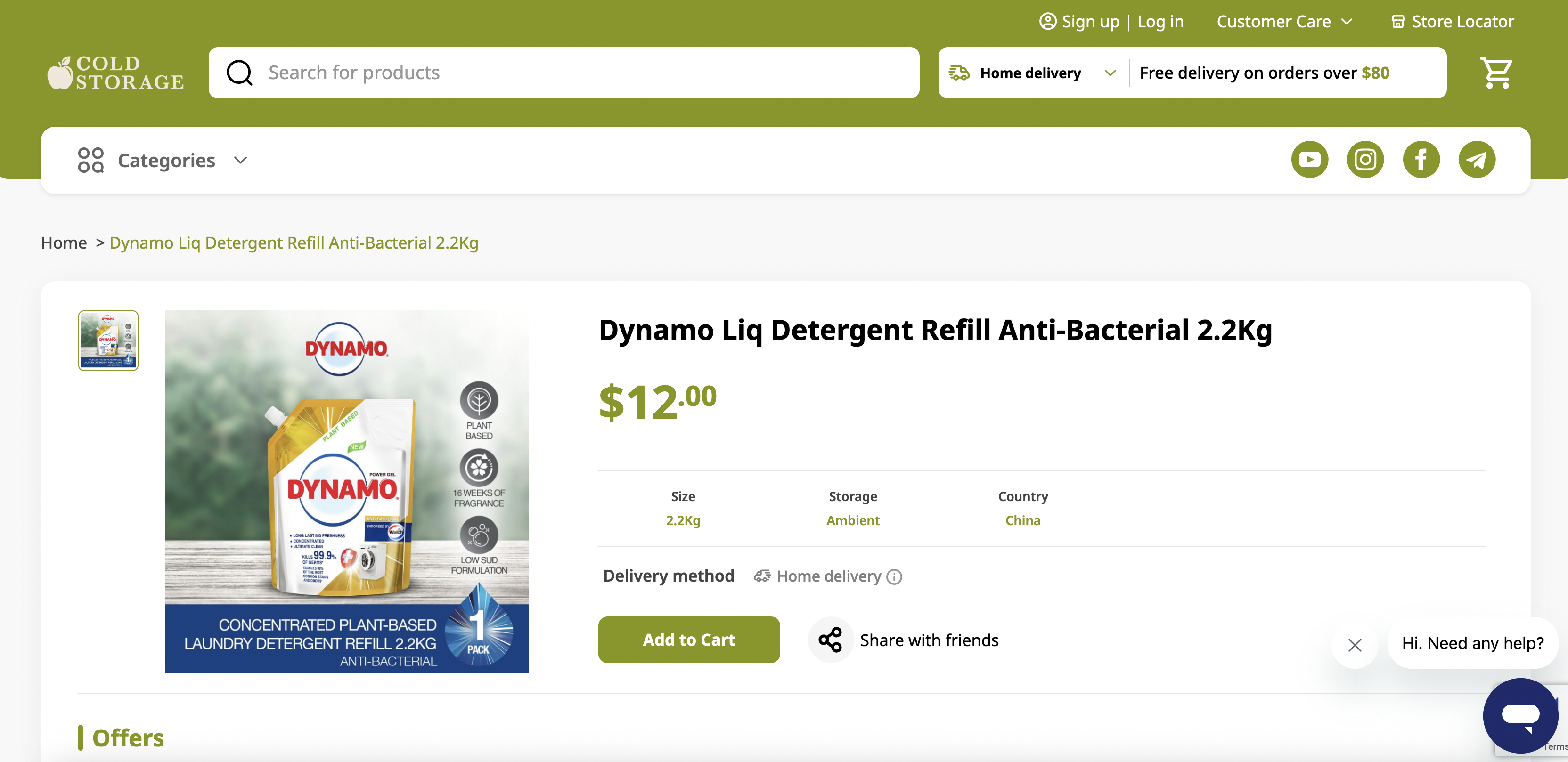The height and width of the screenshot is (762, 1568).
Task: Click the $12.00 price
Action: [657, 402]
